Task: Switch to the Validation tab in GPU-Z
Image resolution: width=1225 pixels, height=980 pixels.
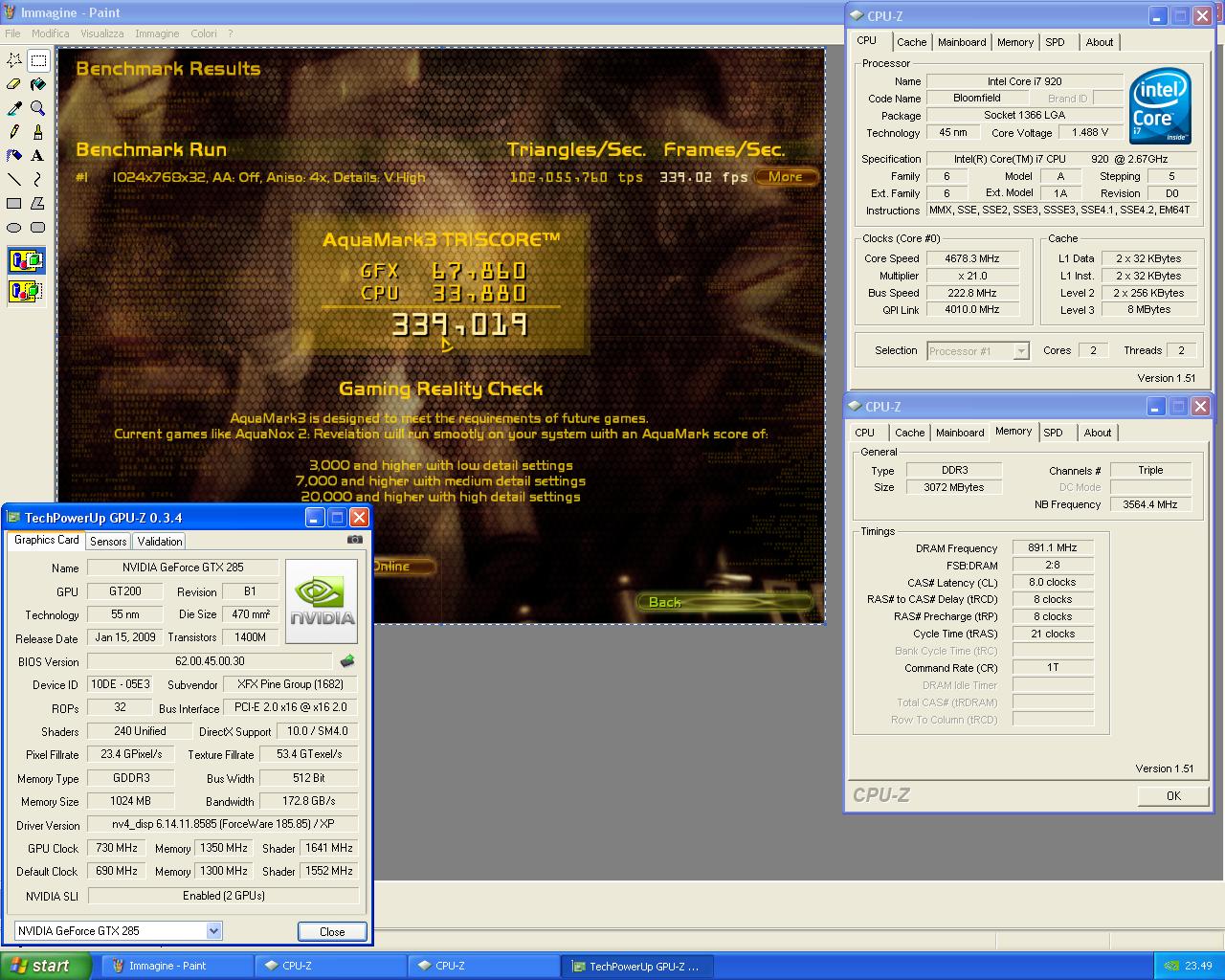Action: point(160,542)
